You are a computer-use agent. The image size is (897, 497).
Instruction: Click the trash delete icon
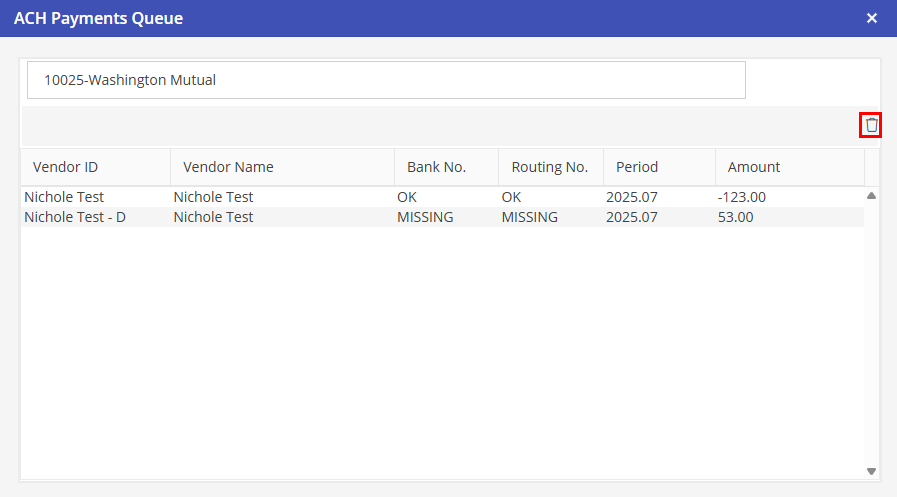click(871, 125)
